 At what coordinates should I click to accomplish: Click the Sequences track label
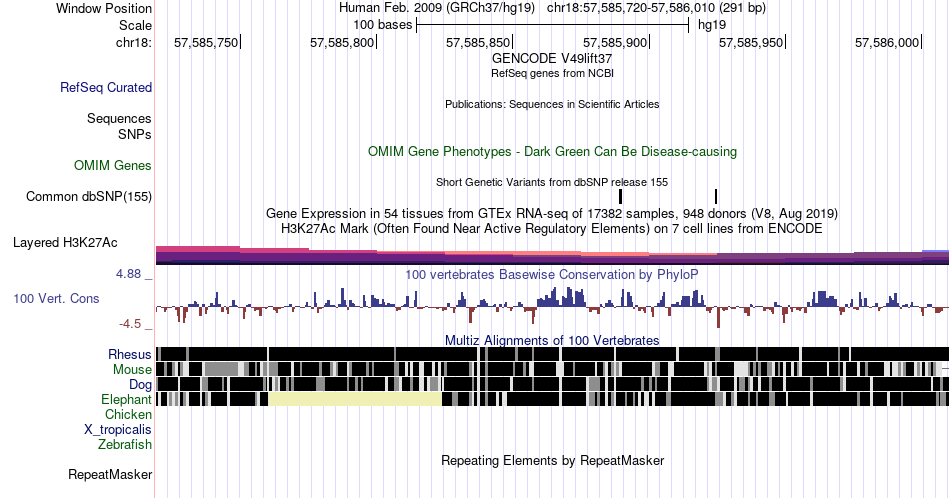[x=119, y=118]
